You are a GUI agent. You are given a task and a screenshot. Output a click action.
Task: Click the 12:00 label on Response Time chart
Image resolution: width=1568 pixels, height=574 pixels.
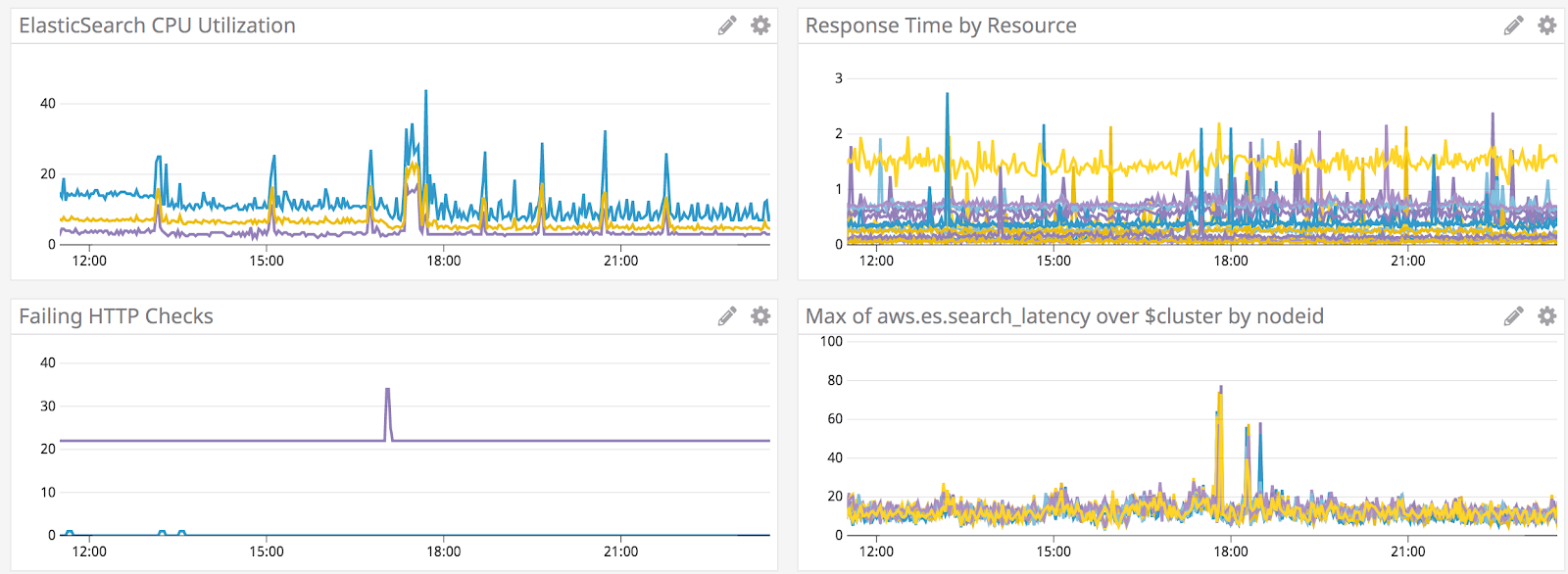876,261
